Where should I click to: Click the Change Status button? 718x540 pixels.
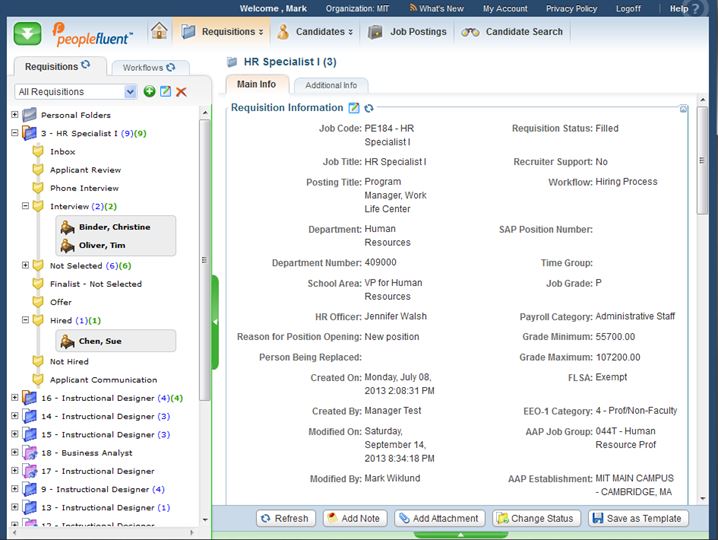pyautogui.click(x=534, y=518)
